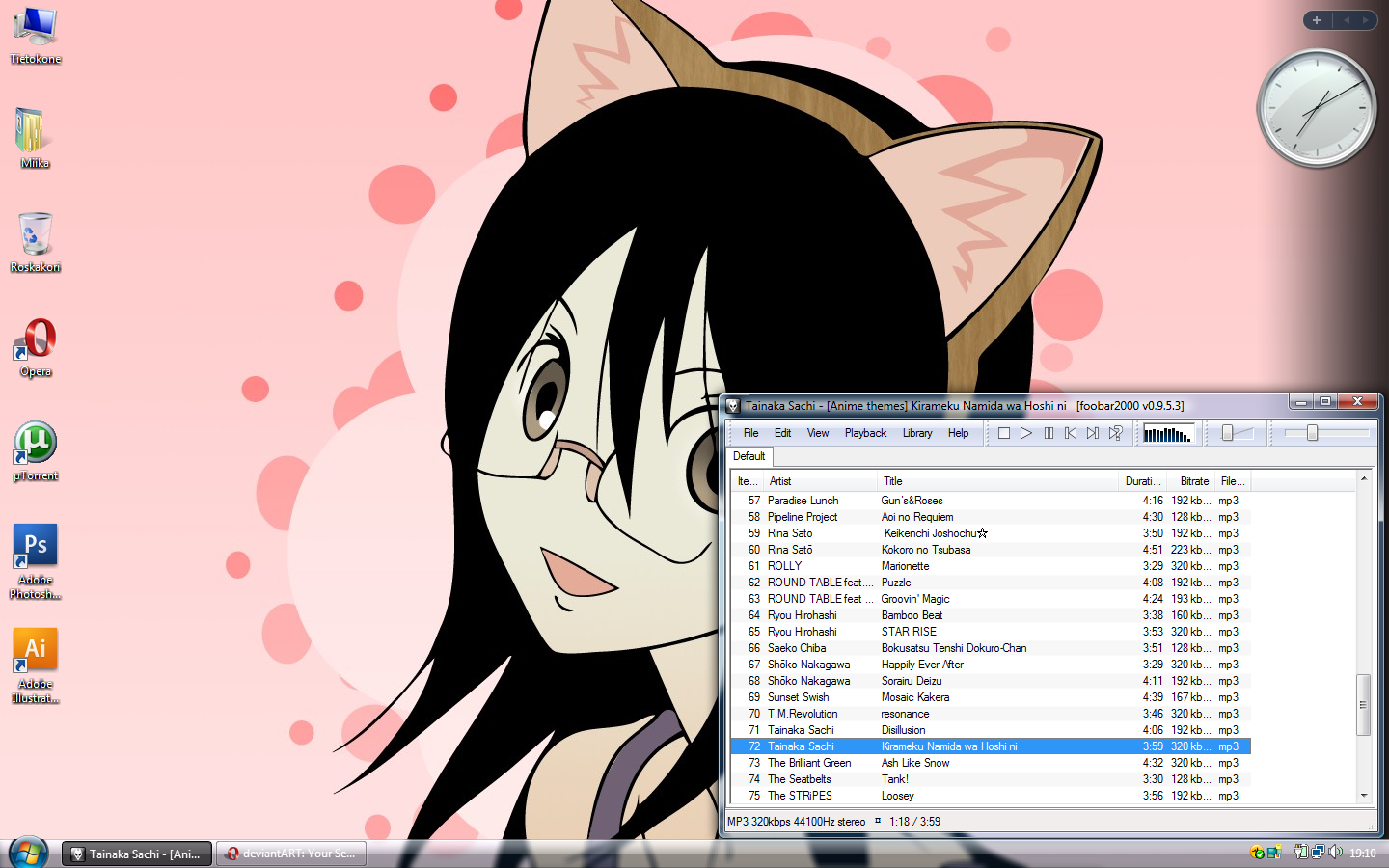Select track Mosaic Kakera
1389x868 pixels.
pyautogui.click(x=992, y=697)
